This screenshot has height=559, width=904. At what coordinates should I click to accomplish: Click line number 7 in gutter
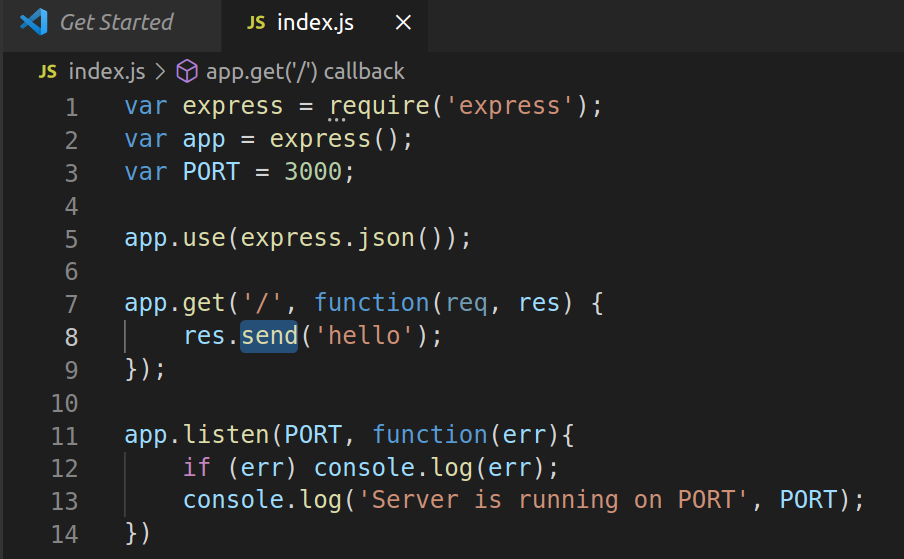click(71, 304)
